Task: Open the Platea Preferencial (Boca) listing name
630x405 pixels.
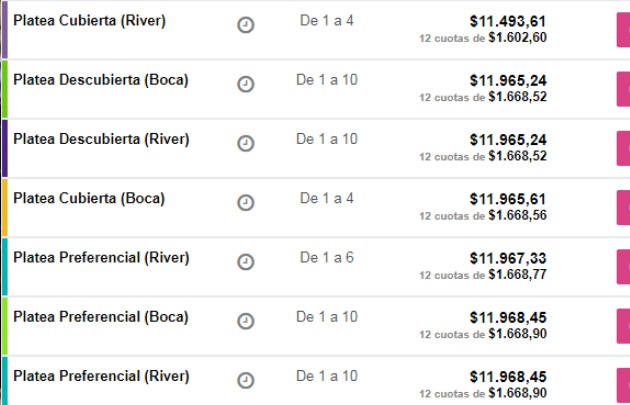Action: [x=100, y=317]
